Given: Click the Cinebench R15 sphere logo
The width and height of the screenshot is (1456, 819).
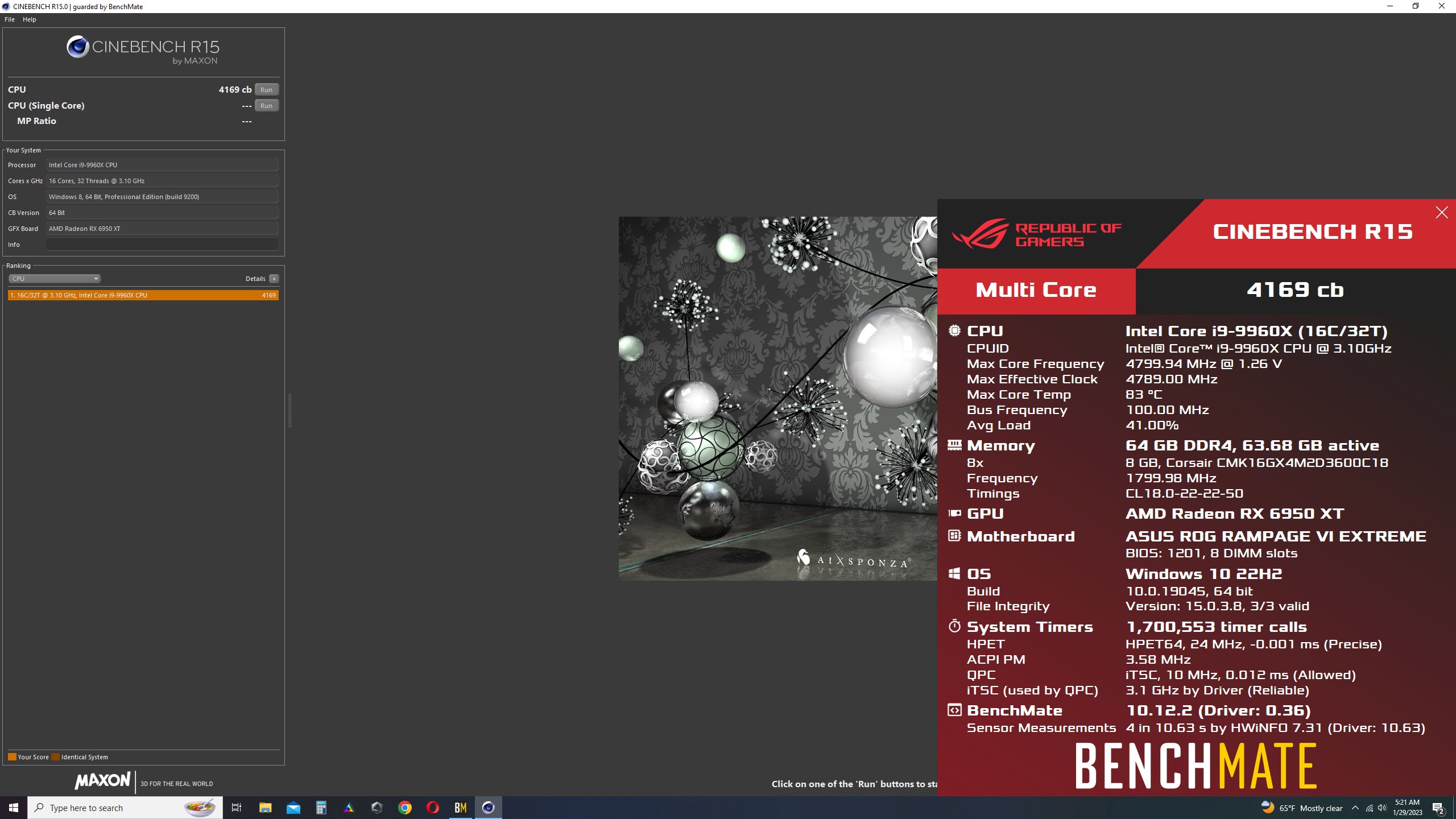Looking at the screenshot, I should point(78,47).
